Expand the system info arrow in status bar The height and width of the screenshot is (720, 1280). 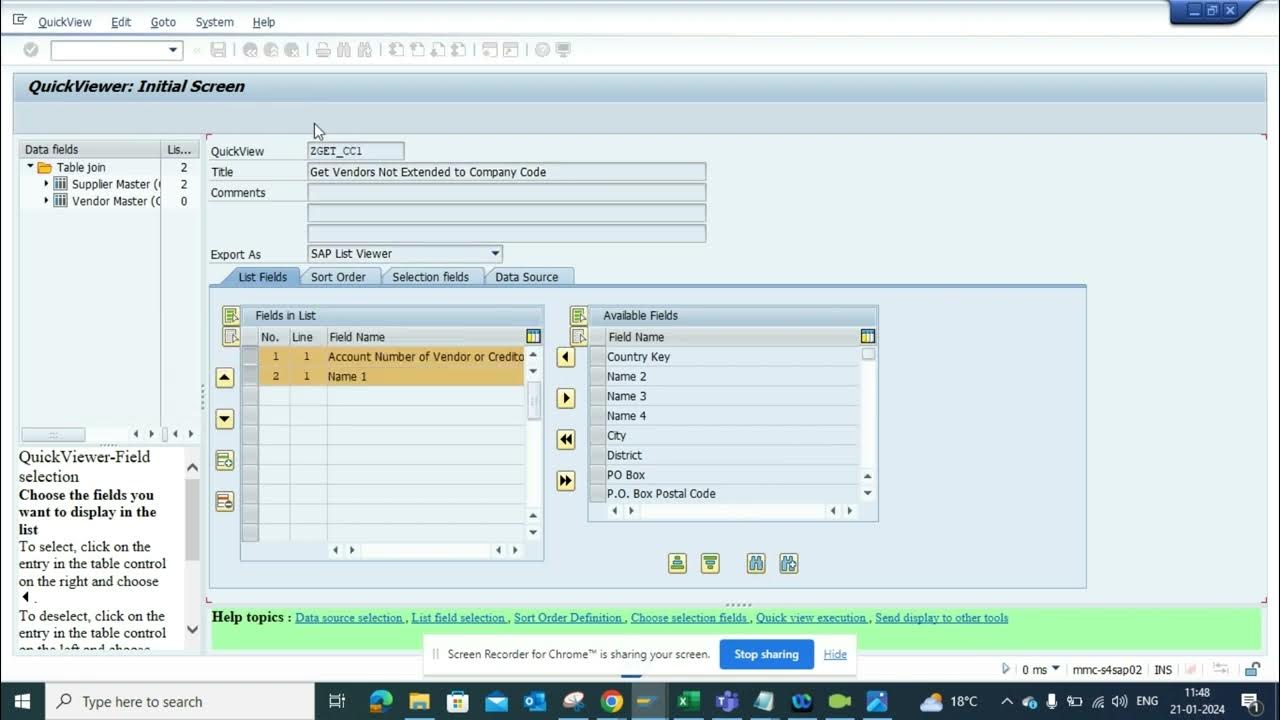[x=1006, y=669]
